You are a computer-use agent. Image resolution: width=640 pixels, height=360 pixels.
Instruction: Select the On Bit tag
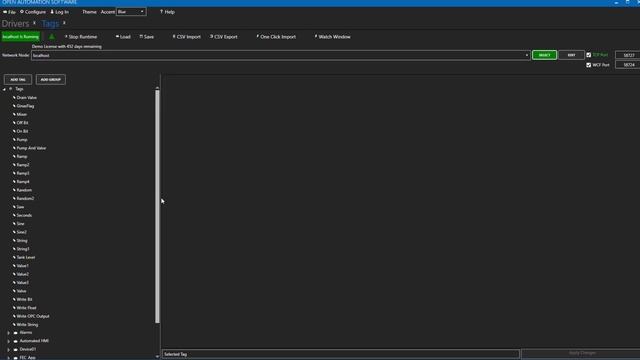tap(22, 131)
